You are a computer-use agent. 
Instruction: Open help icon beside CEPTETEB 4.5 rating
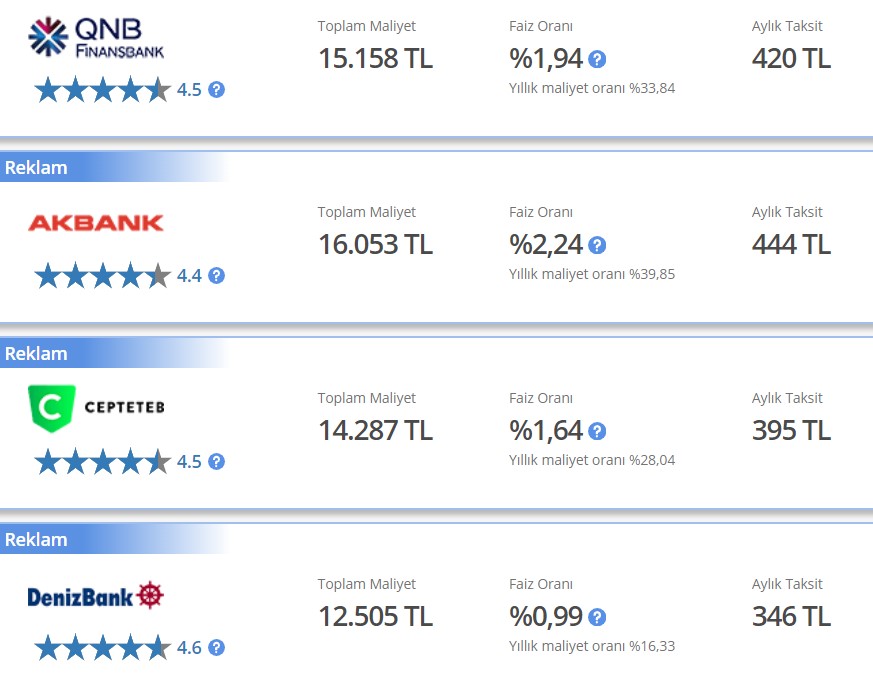pyautogui.click(x=216, y=462)
